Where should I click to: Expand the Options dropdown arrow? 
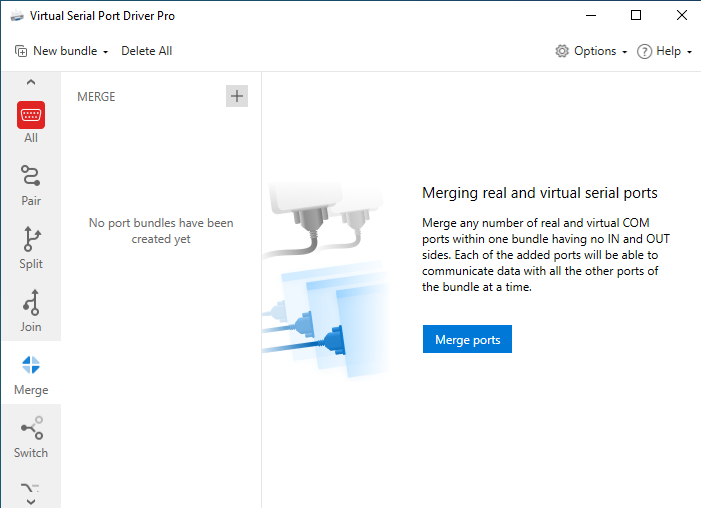[x=625, y=52]
